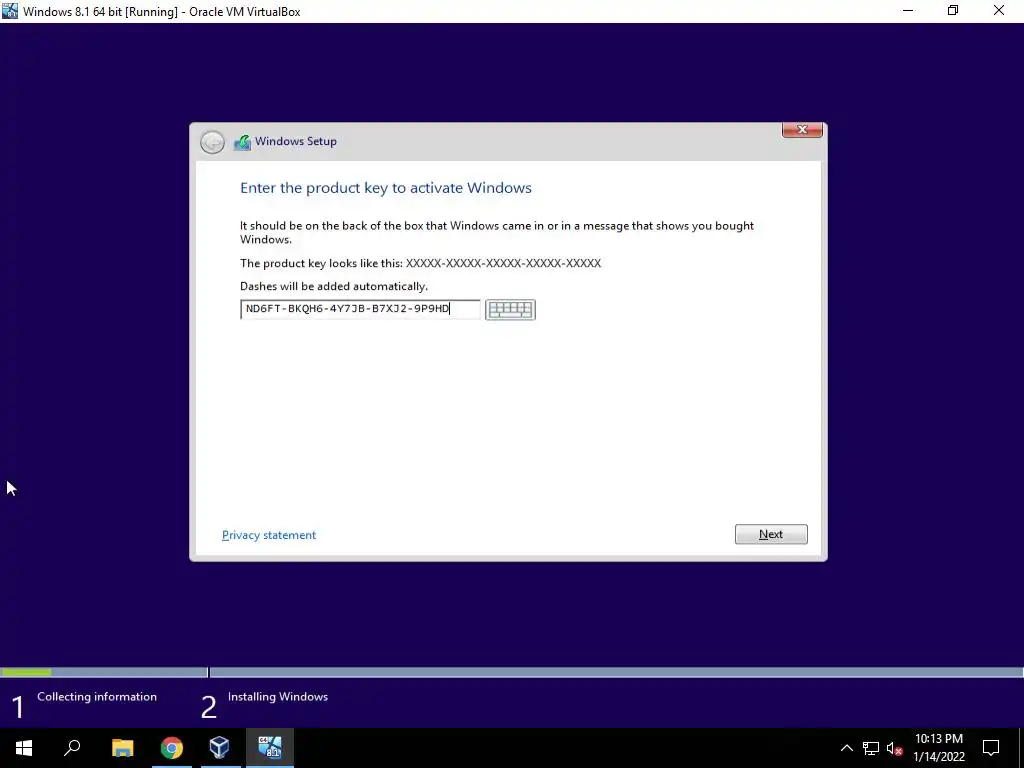
Task: Go back using the round arrow button
Action: point(212,142)
